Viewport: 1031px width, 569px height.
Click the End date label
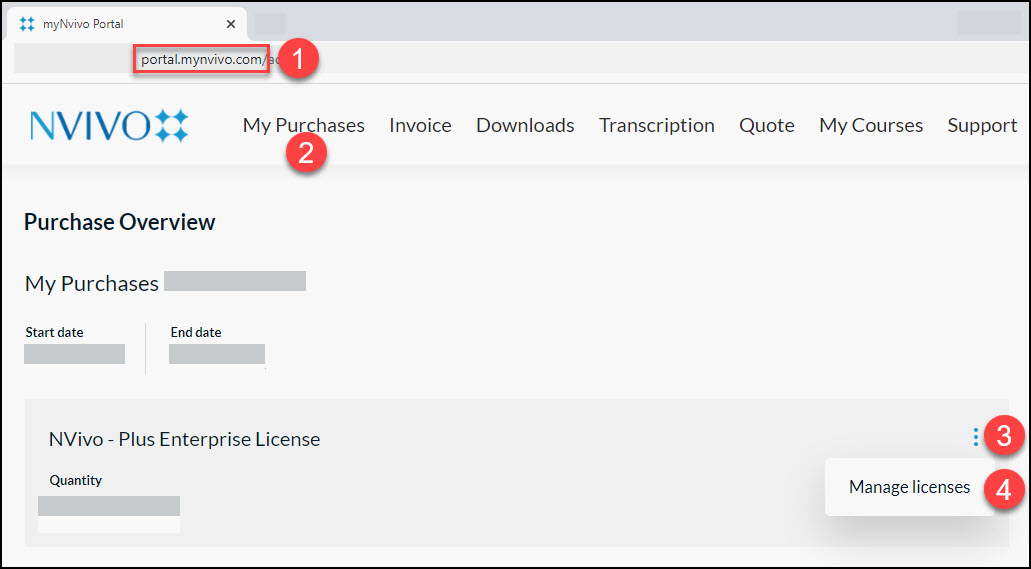(x=196, y=332)
